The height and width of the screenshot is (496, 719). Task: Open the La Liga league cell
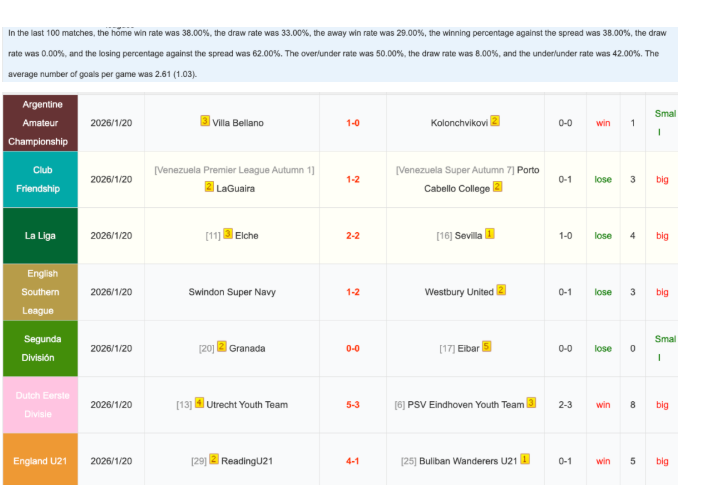(38, 236)
